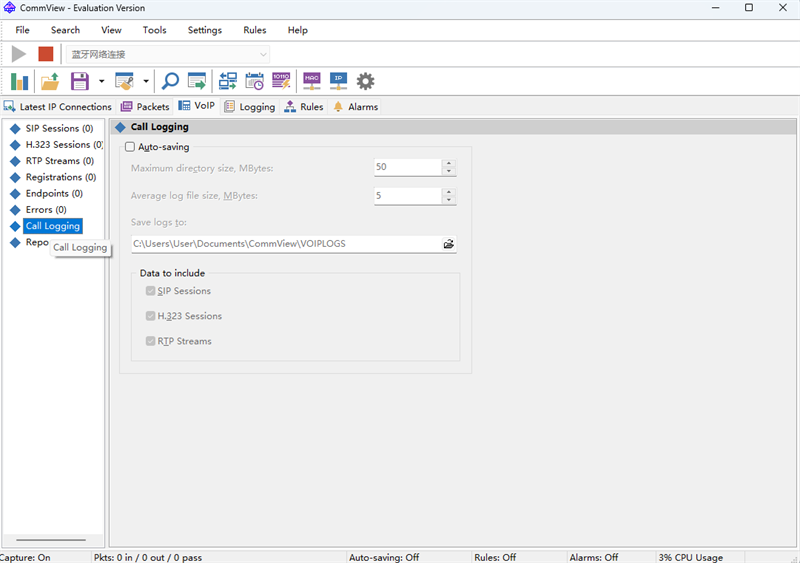This screenshot has width=800, height=563.
Task: Open the statistics bar chart tool
Action: point(19,81)
